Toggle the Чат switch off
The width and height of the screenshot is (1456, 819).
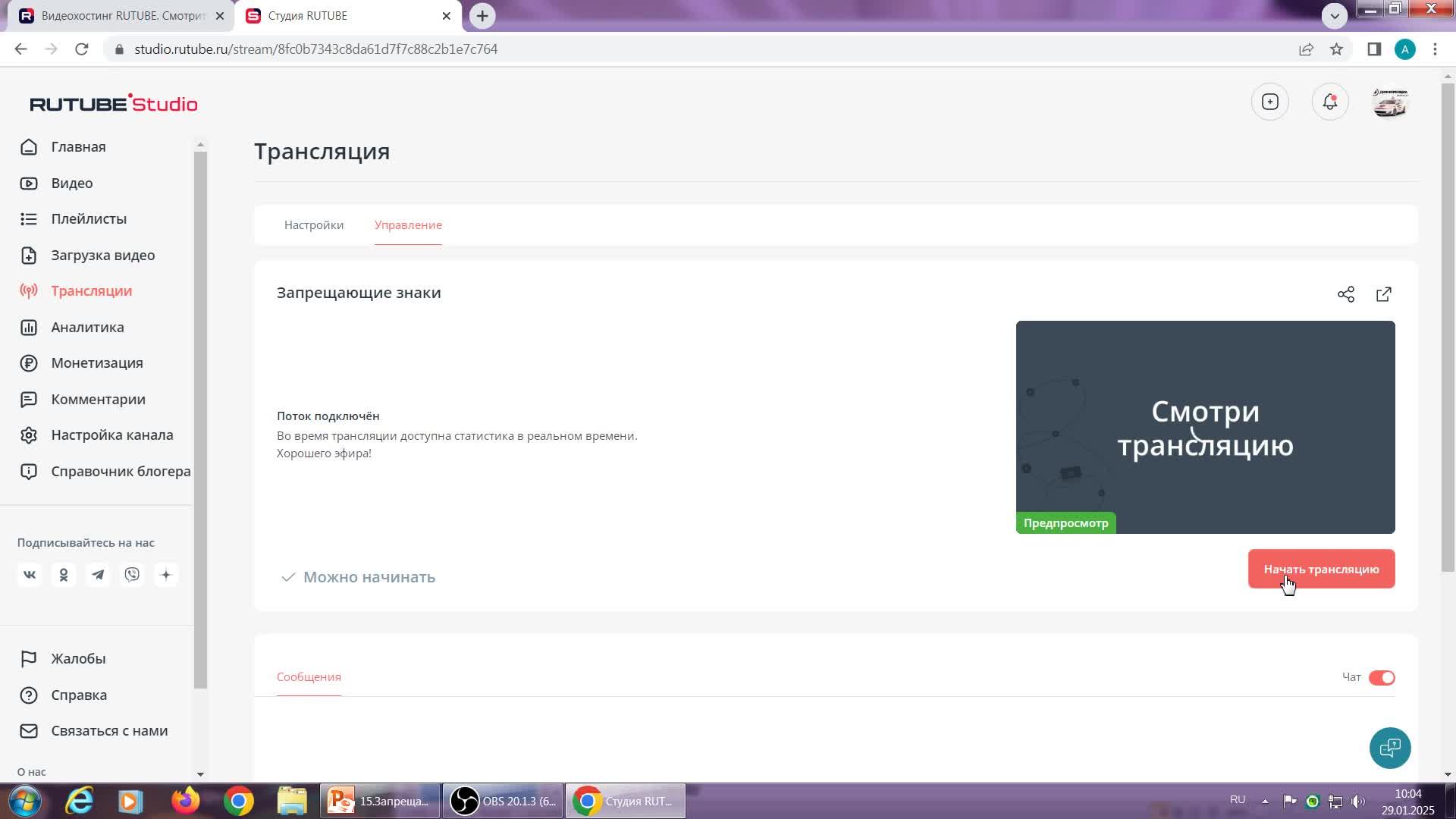tap(1382, 678)
